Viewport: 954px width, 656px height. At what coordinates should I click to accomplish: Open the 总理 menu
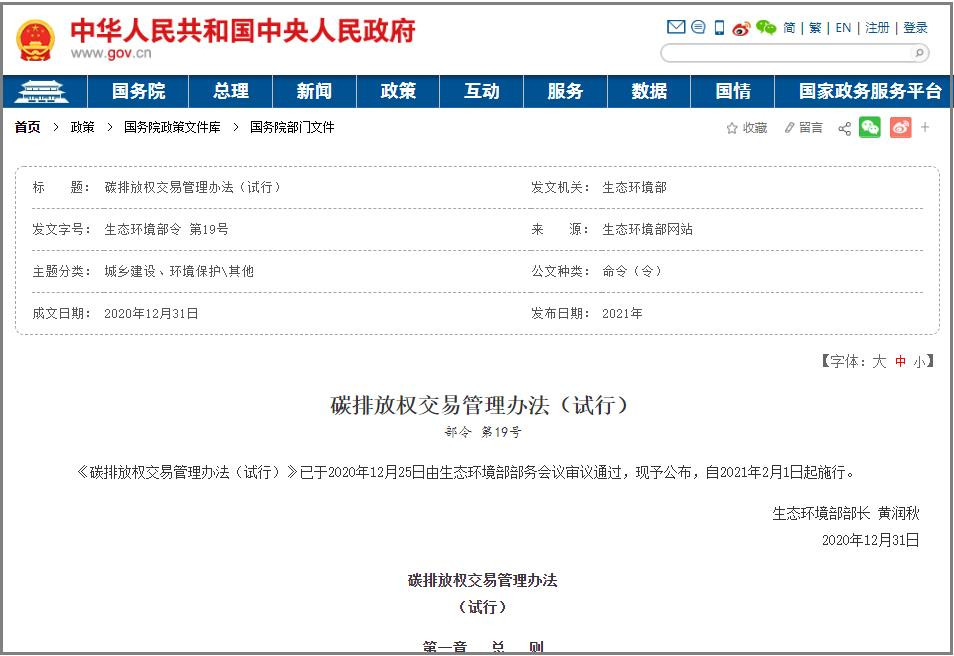tap(231, 91)
